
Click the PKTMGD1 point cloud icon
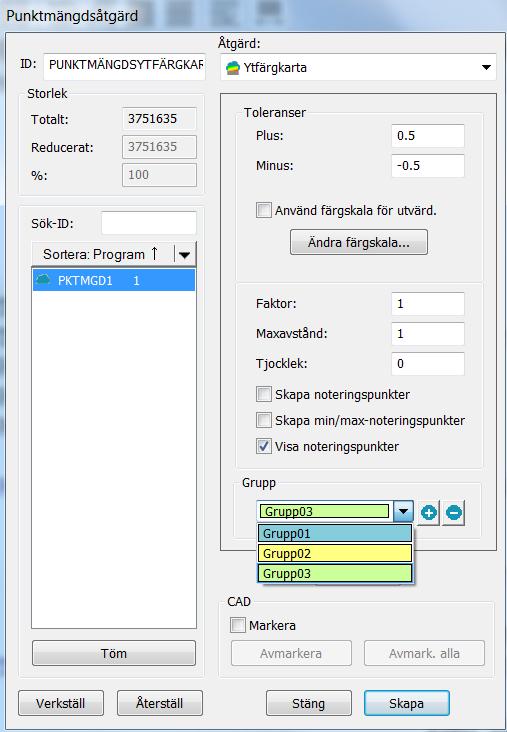tap(43, 280)
